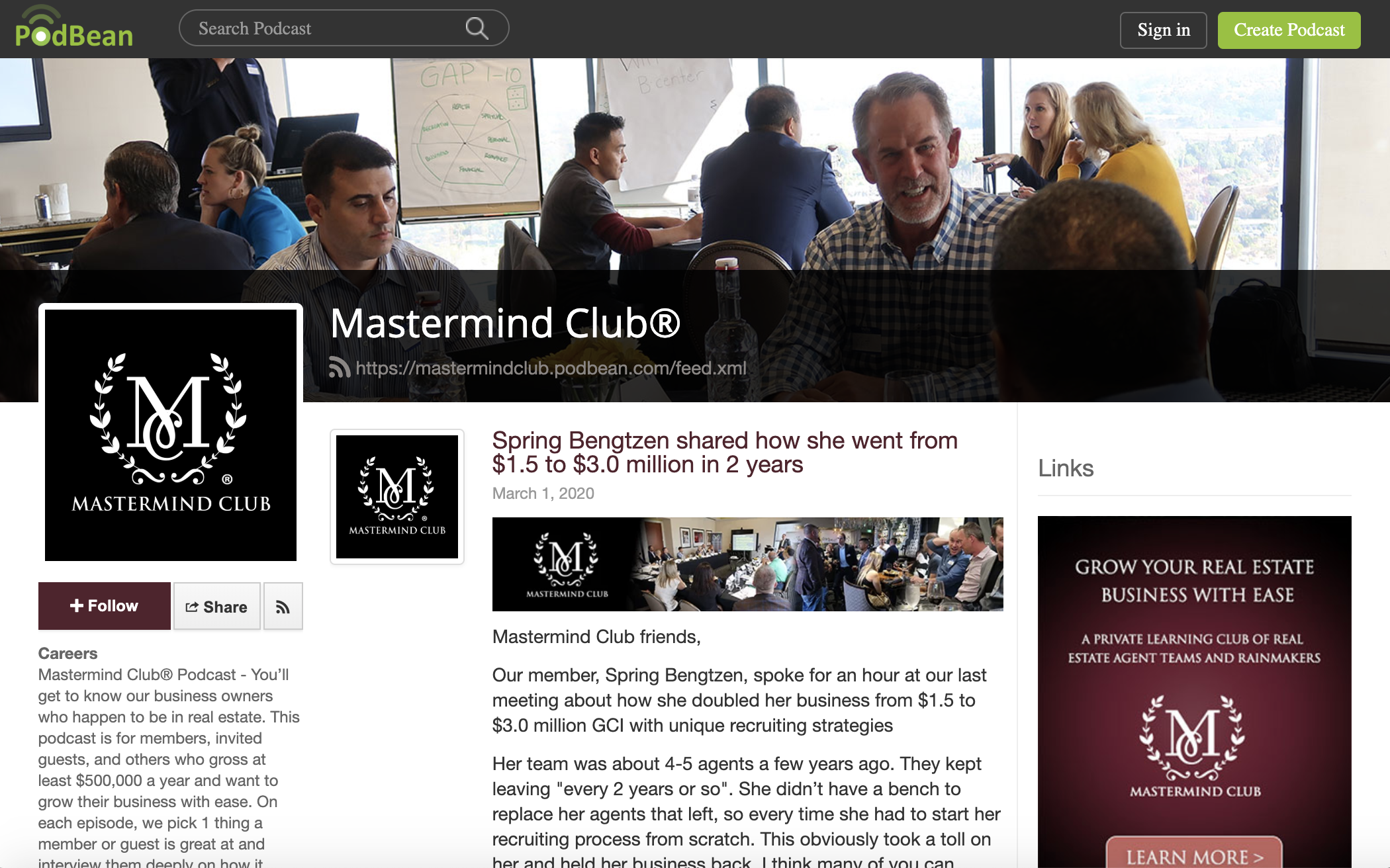
Task: Click the Mastermind Club® podcast title
Action: [x=505, y=323]
